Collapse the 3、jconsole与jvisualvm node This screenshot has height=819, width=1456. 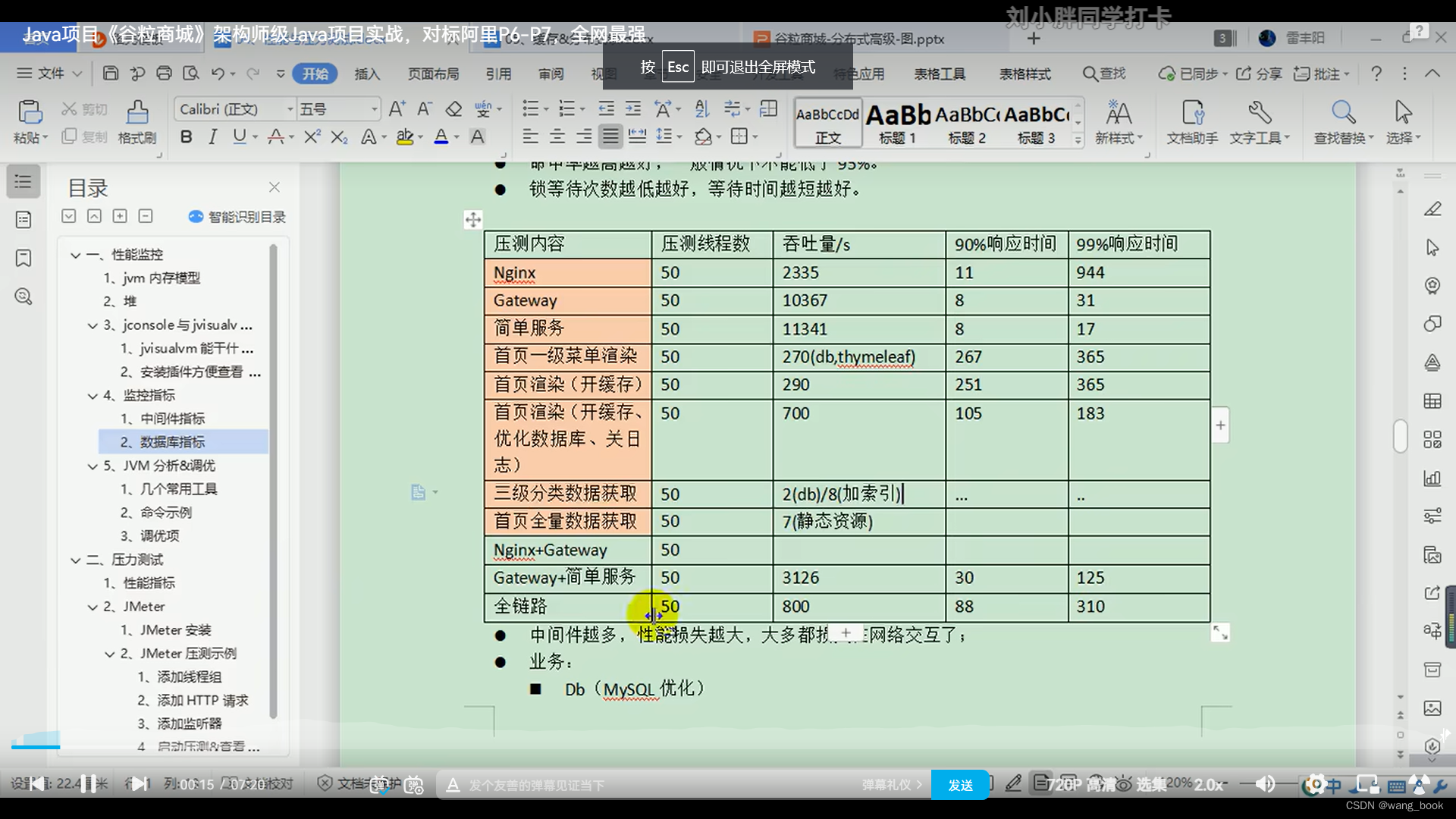coord(93,326)
